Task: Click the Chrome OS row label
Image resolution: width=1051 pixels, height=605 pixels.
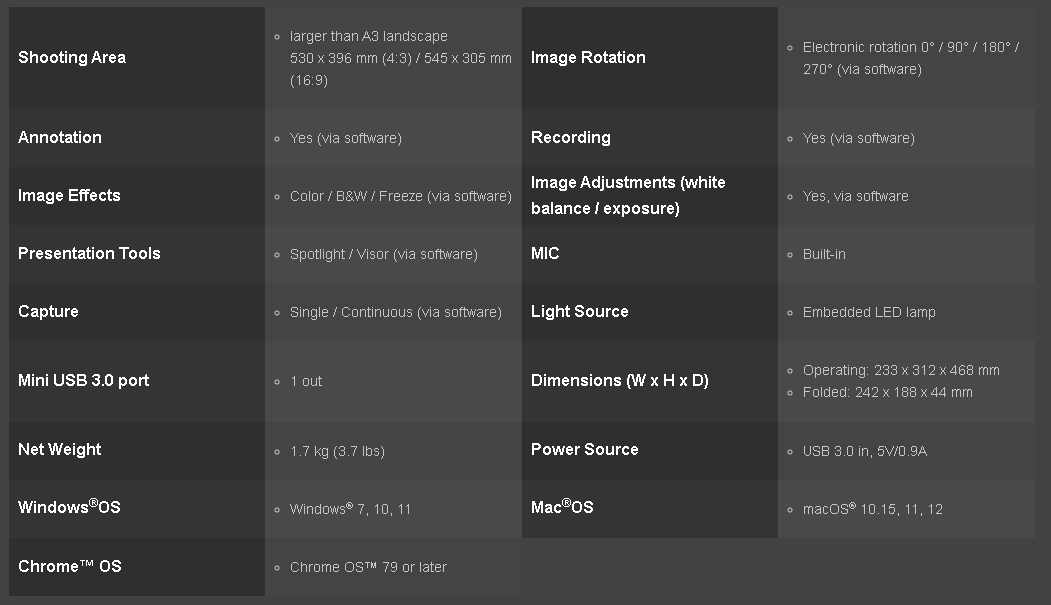Action: pos(70,567)
